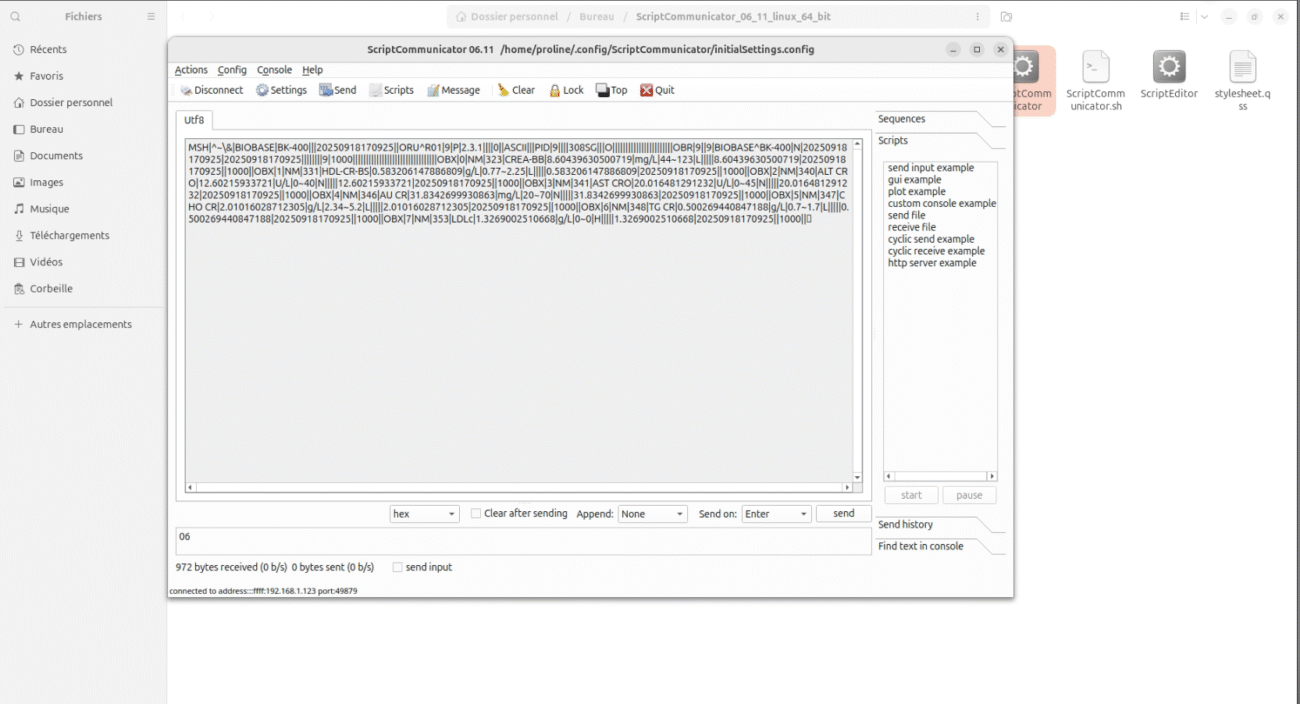The width and height of the screenshot is (1300, 704).
Task: Toggle the send input checkbox
Action: tap(397, 567)
